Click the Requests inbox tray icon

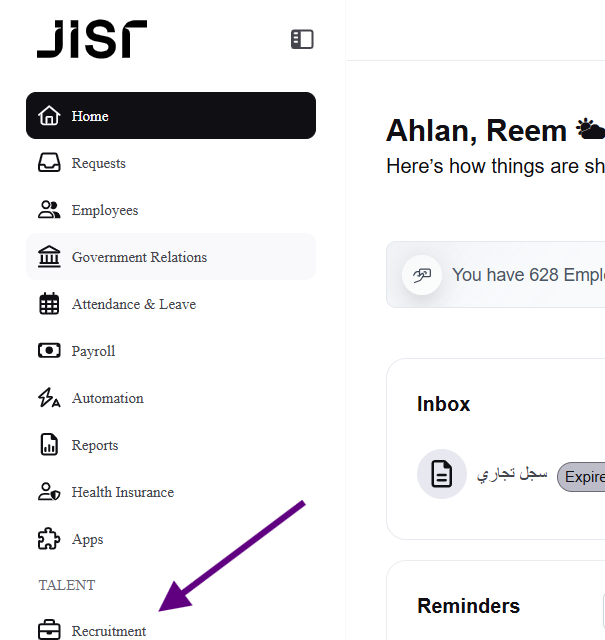49,163
